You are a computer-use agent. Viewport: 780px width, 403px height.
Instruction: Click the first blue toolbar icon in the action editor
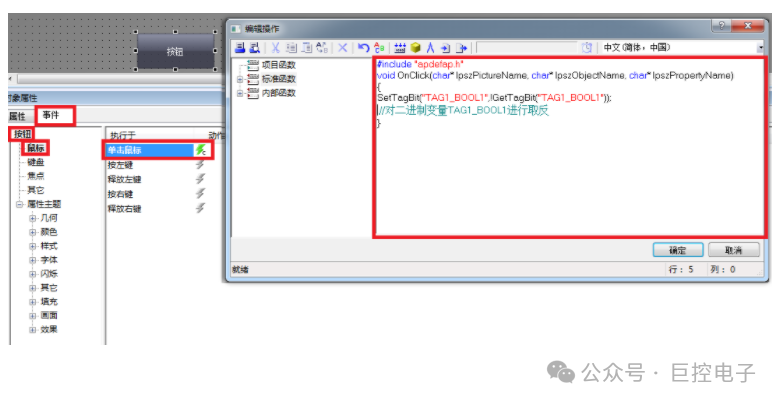click(240, 48)
